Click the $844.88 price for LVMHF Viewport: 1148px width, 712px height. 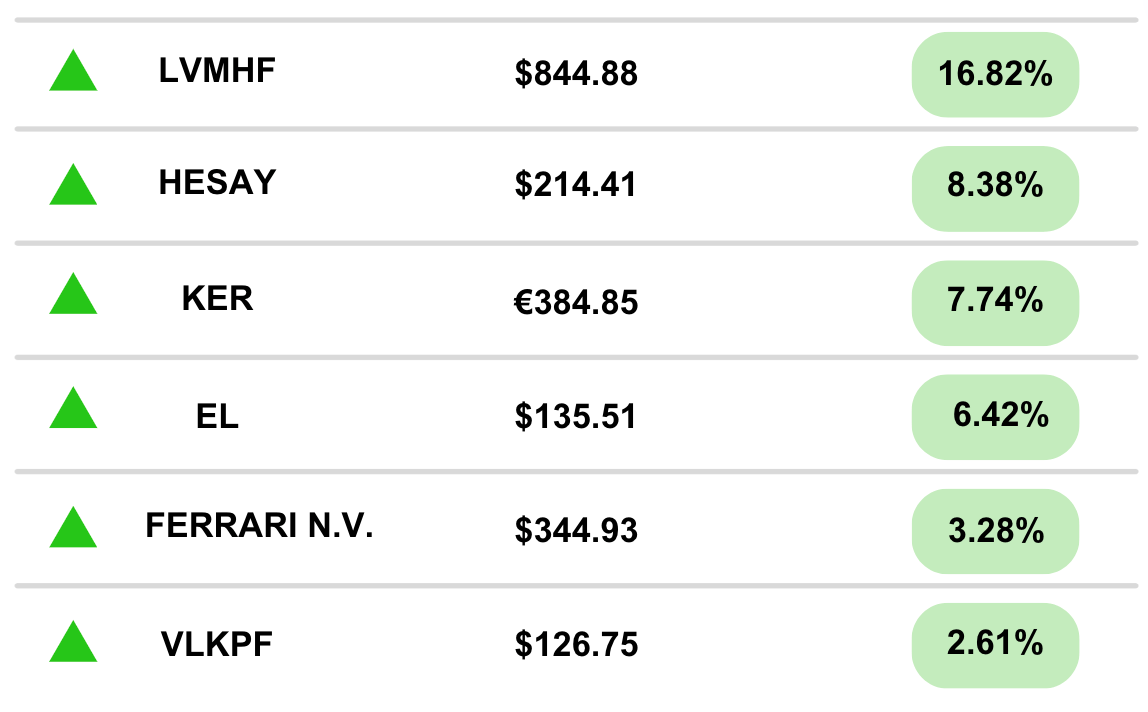click(x=576, y=74)
